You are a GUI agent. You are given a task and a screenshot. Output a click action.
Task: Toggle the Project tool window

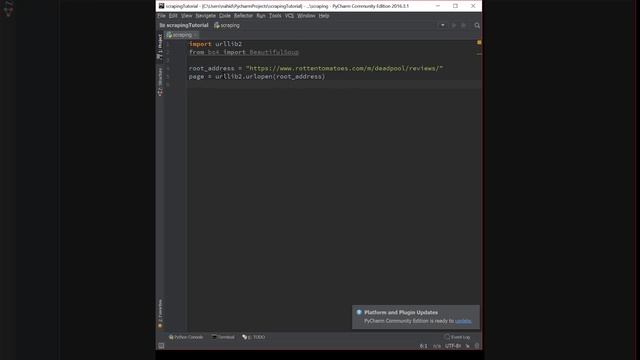[x=160, y=47]
